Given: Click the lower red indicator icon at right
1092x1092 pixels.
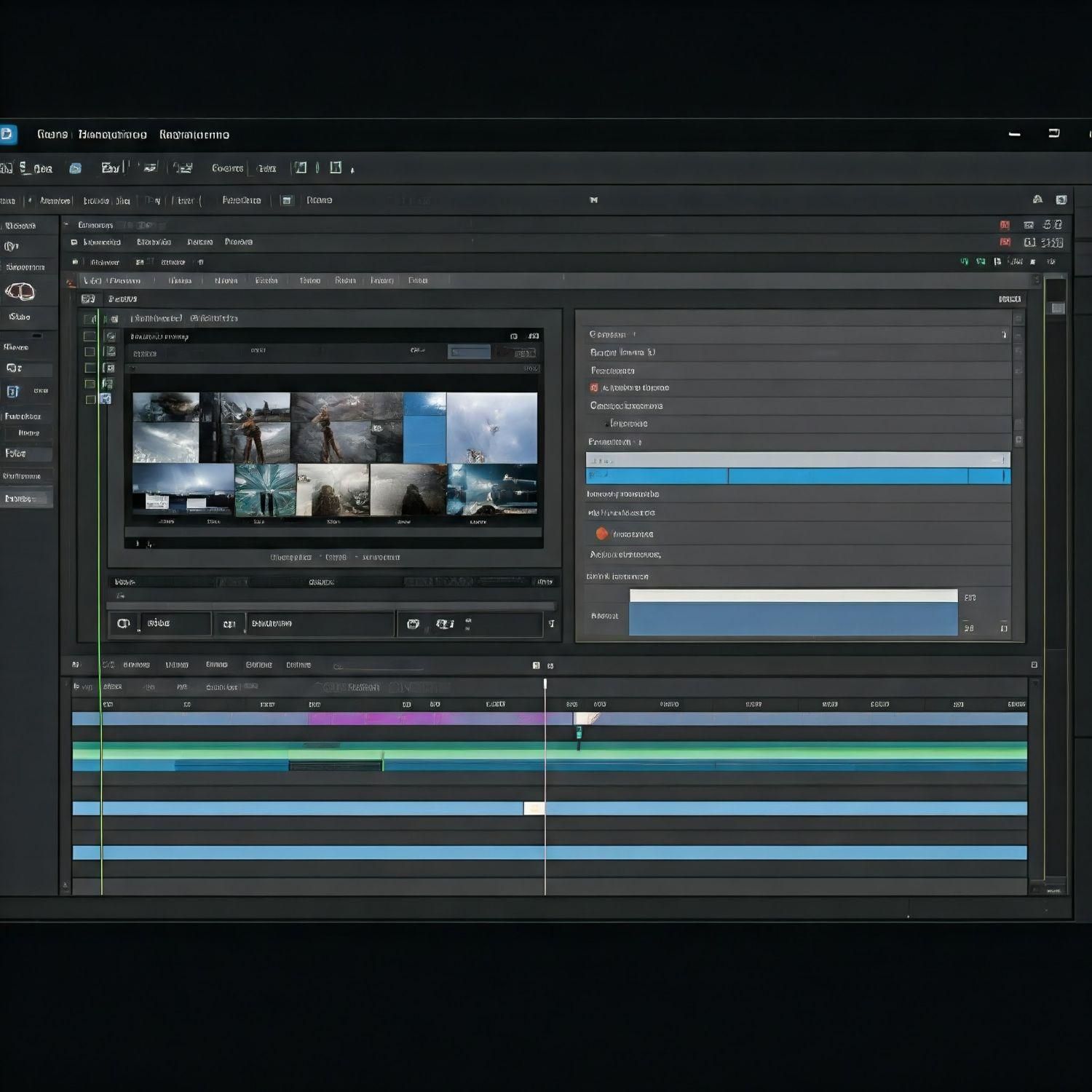Looking at the screenshot, I should (1005, 242).
